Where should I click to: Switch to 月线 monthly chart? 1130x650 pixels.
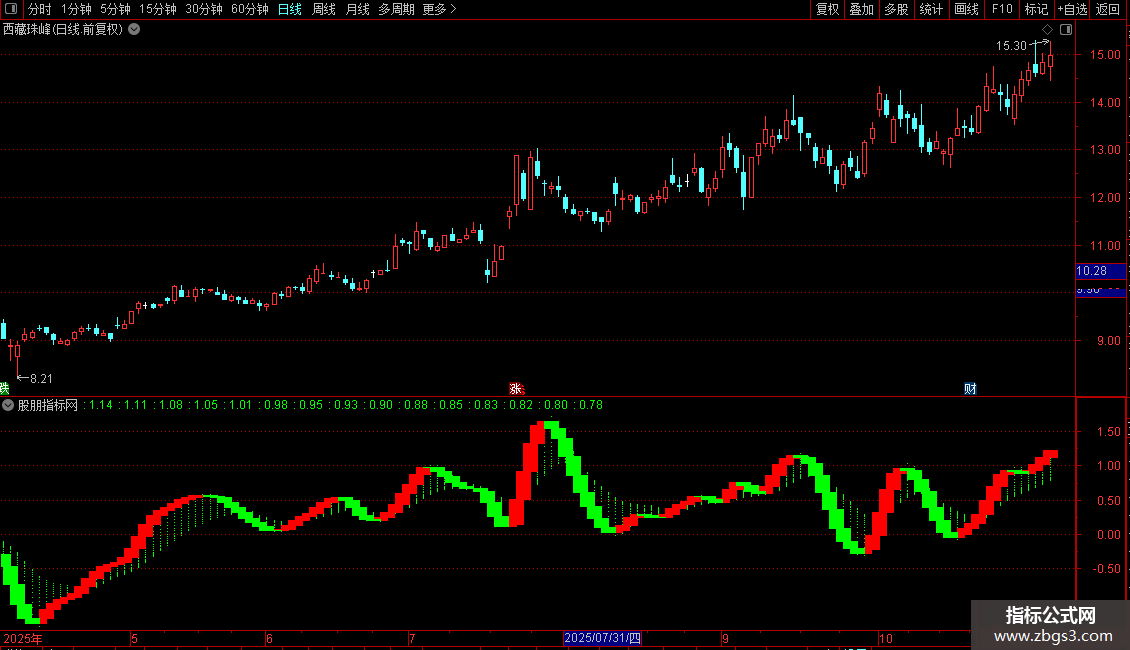357,9
